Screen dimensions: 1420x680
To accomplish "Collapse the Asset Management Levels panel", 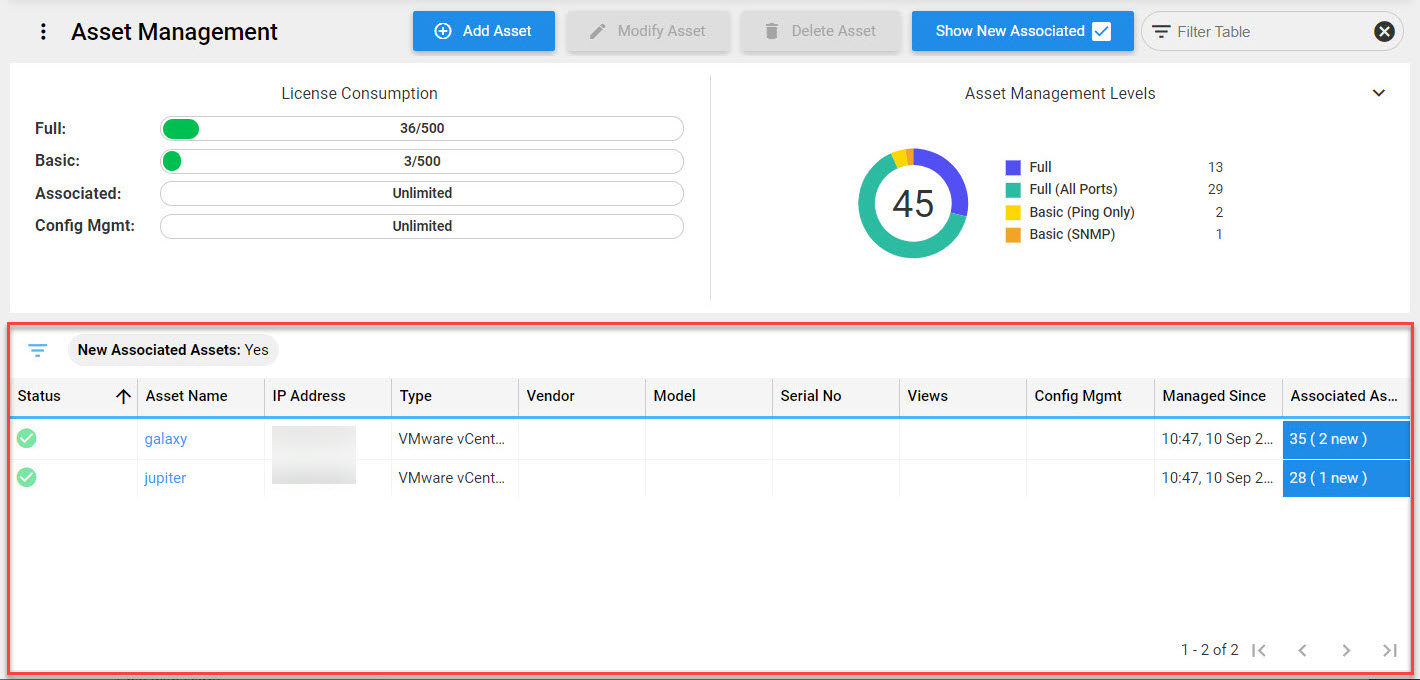I will (x=1379, y=92).
